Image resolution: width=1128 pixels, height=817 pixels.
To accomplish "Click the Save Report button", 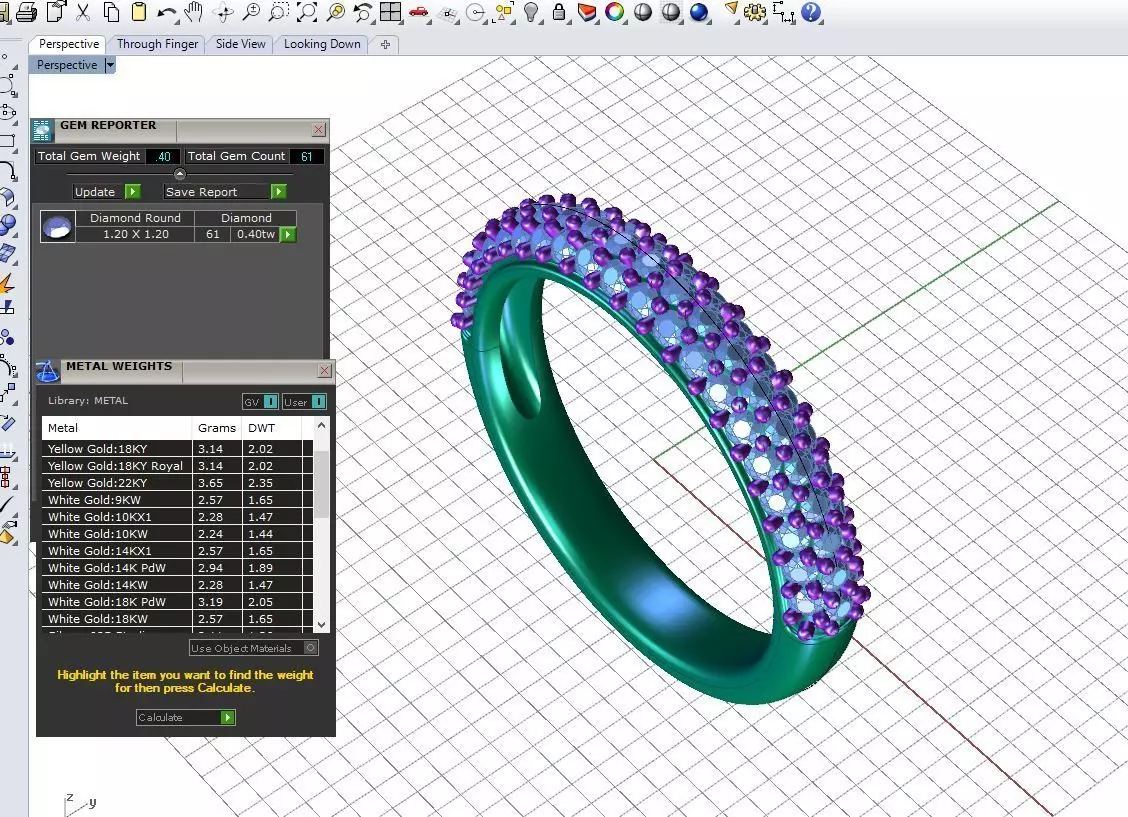I will point(225,192).
